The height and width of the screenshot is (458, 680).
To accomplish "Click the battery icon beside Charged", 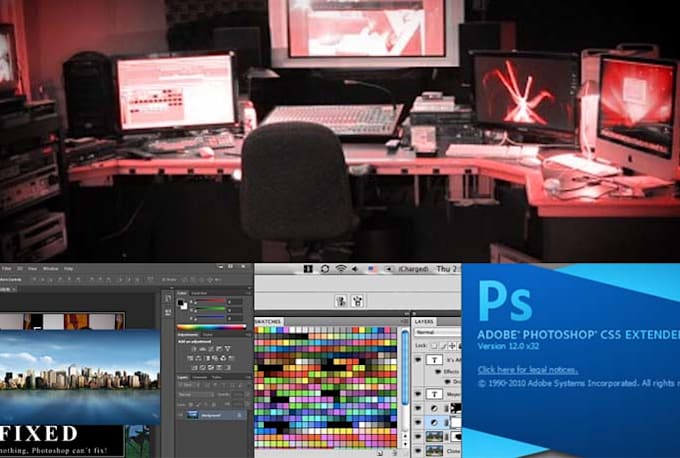I will (389, 269).
